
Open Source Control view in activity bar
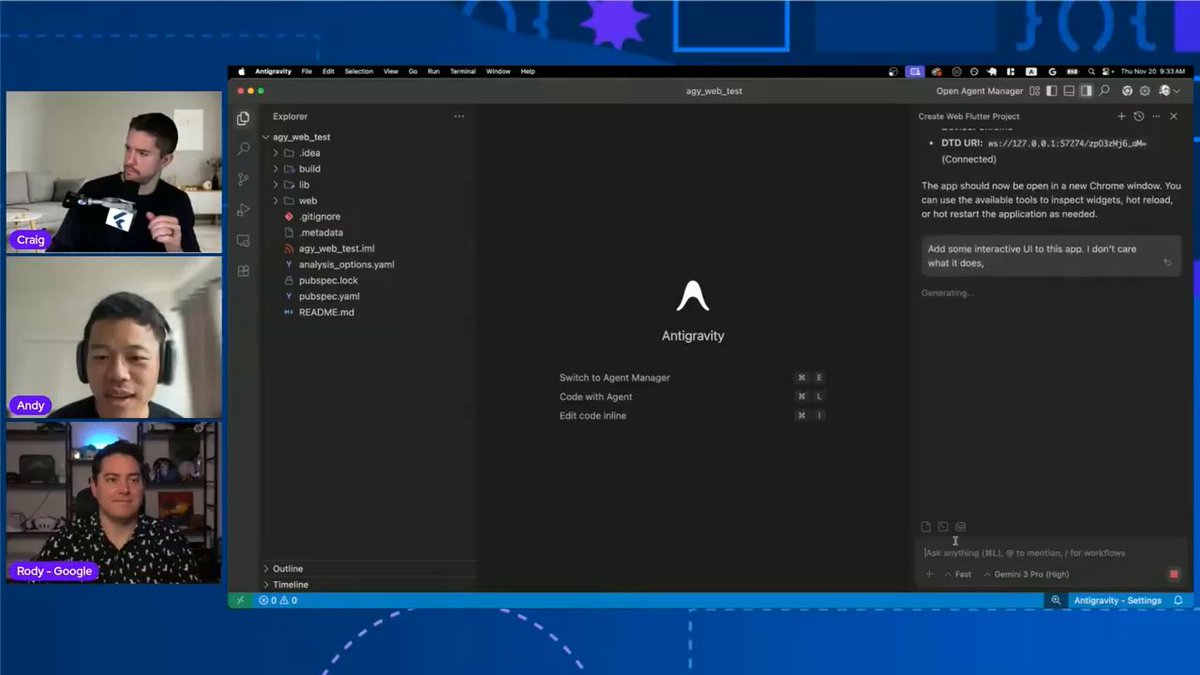point(243,180)
